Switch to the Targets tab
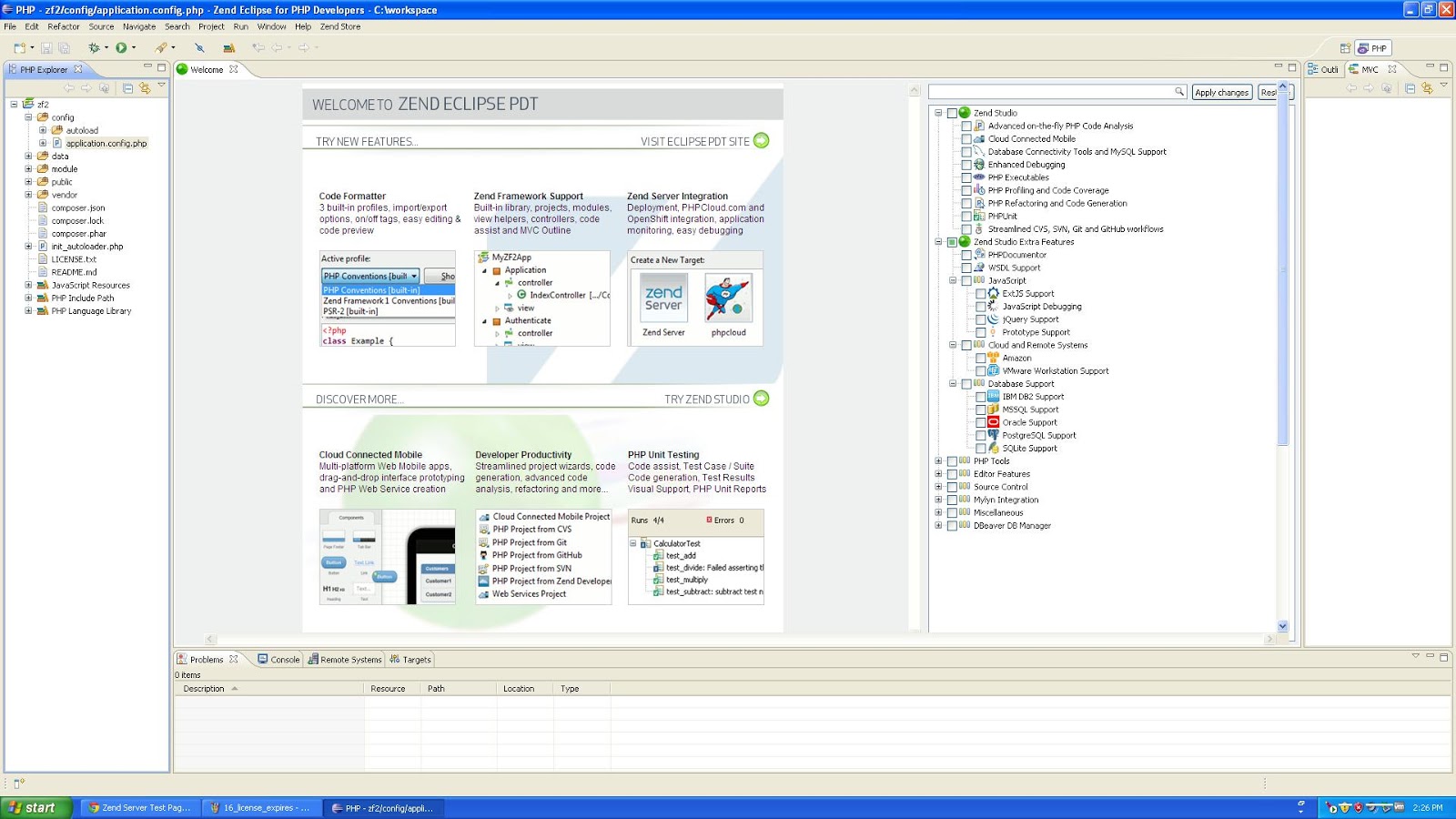 click(410, 660)
